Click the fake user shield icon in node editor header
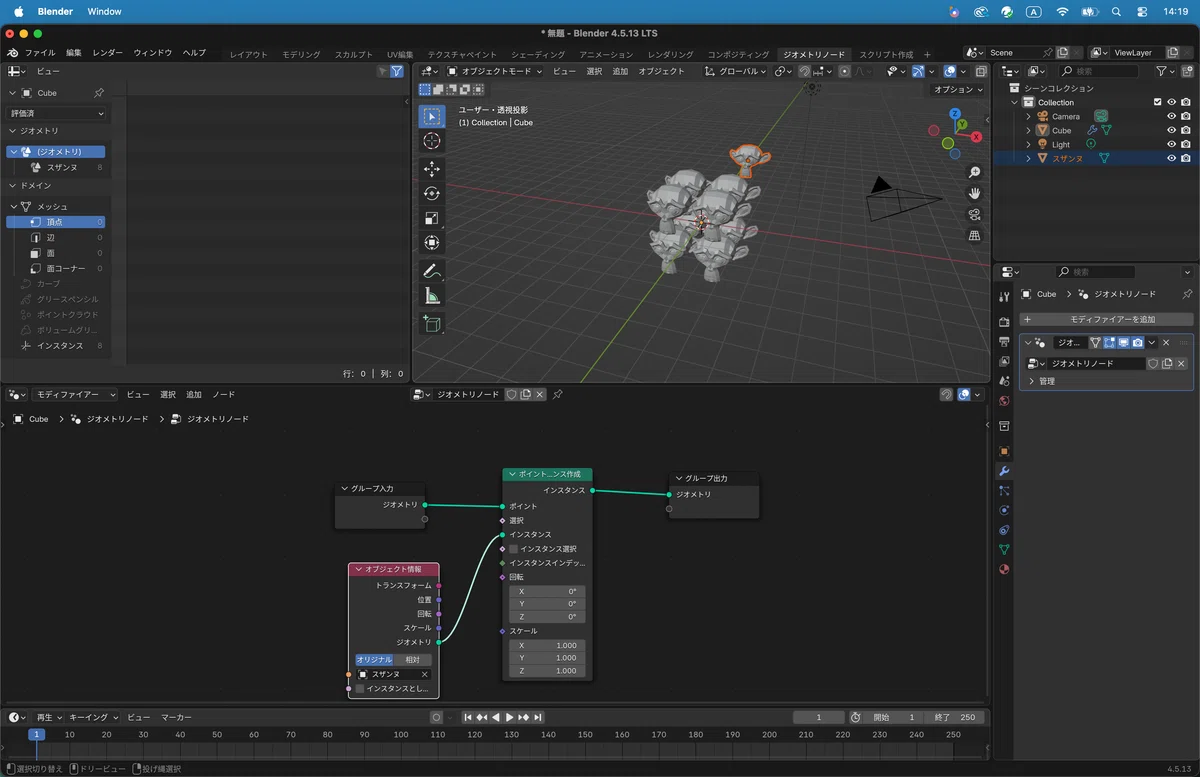The height and width of the screenshot is (777, 1200). (512, 395)
